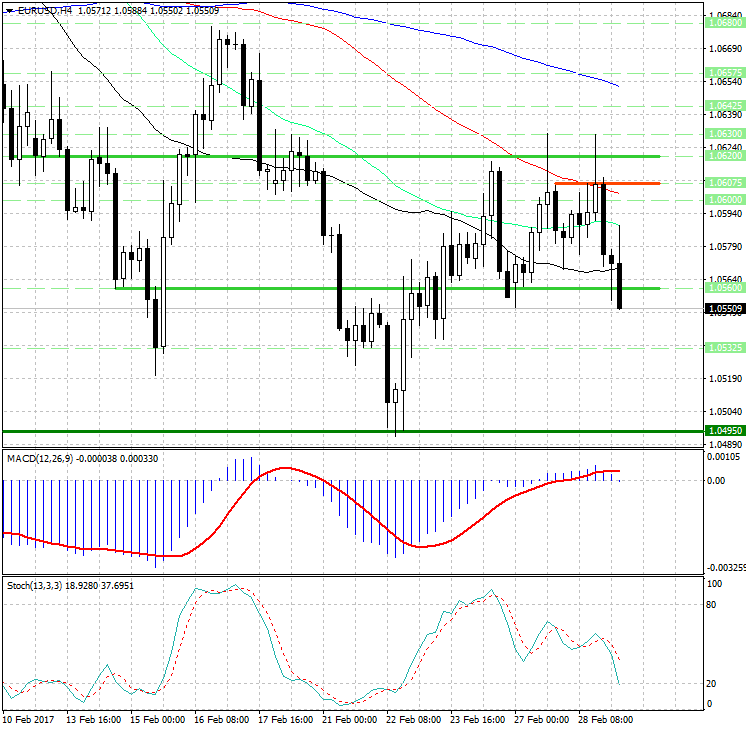746x731 pixels.
Task: Select the 1.05325 level price label
Action: pos(725,348)
